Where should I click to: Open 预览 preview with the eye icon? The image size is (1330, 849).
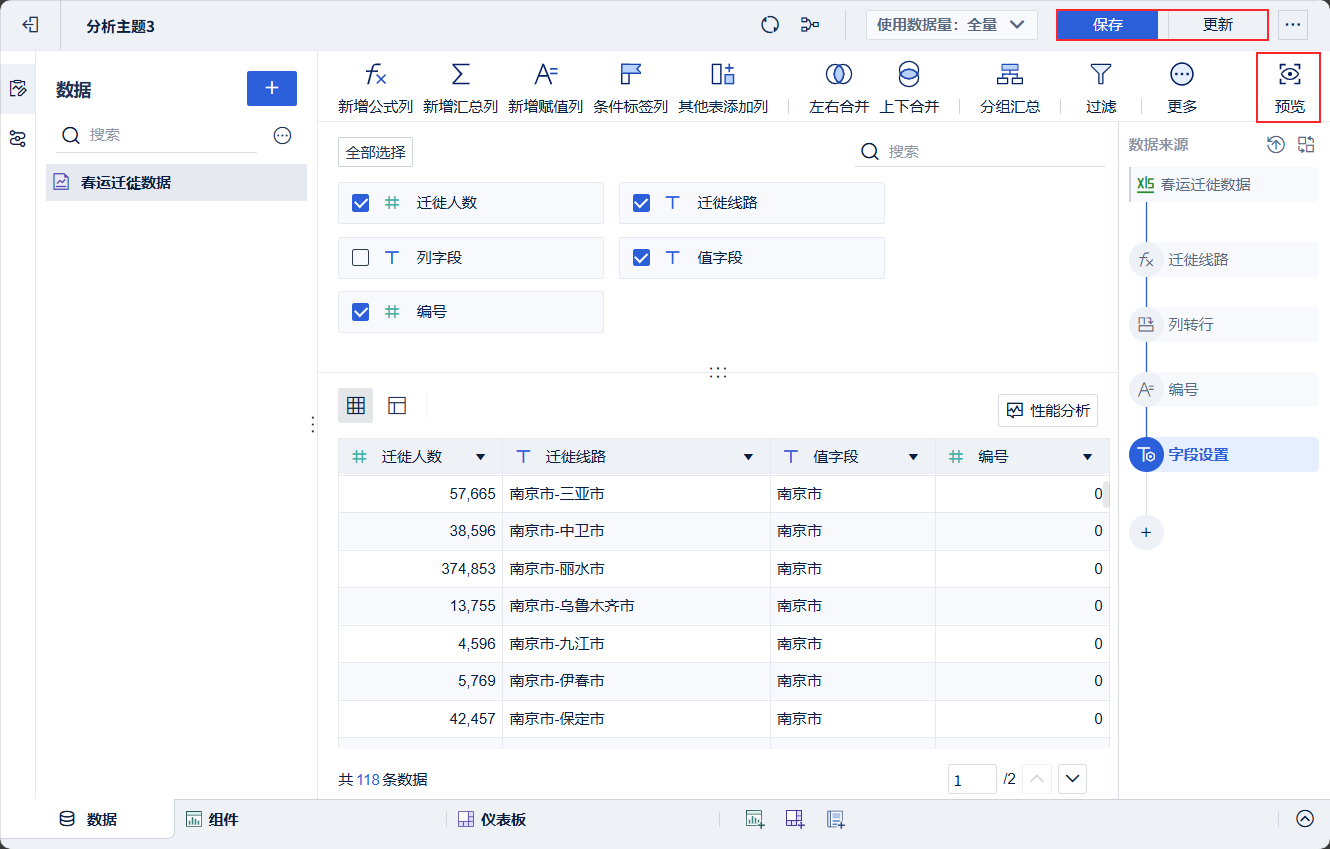coord(1289,75)
